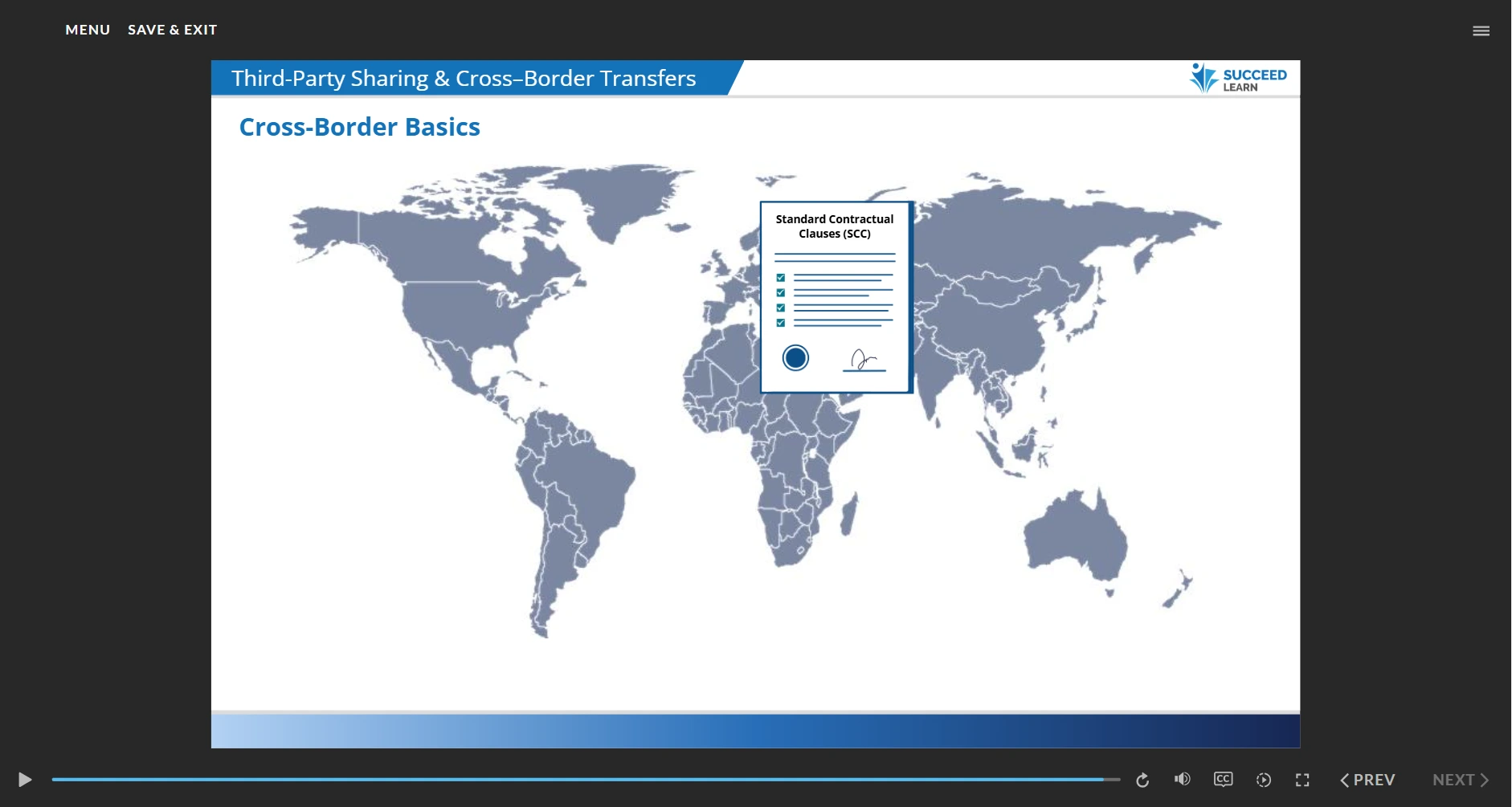The image size is (1512, 807).
Task: Open the hamburger sidebar menu
Action: [1481, 31]
